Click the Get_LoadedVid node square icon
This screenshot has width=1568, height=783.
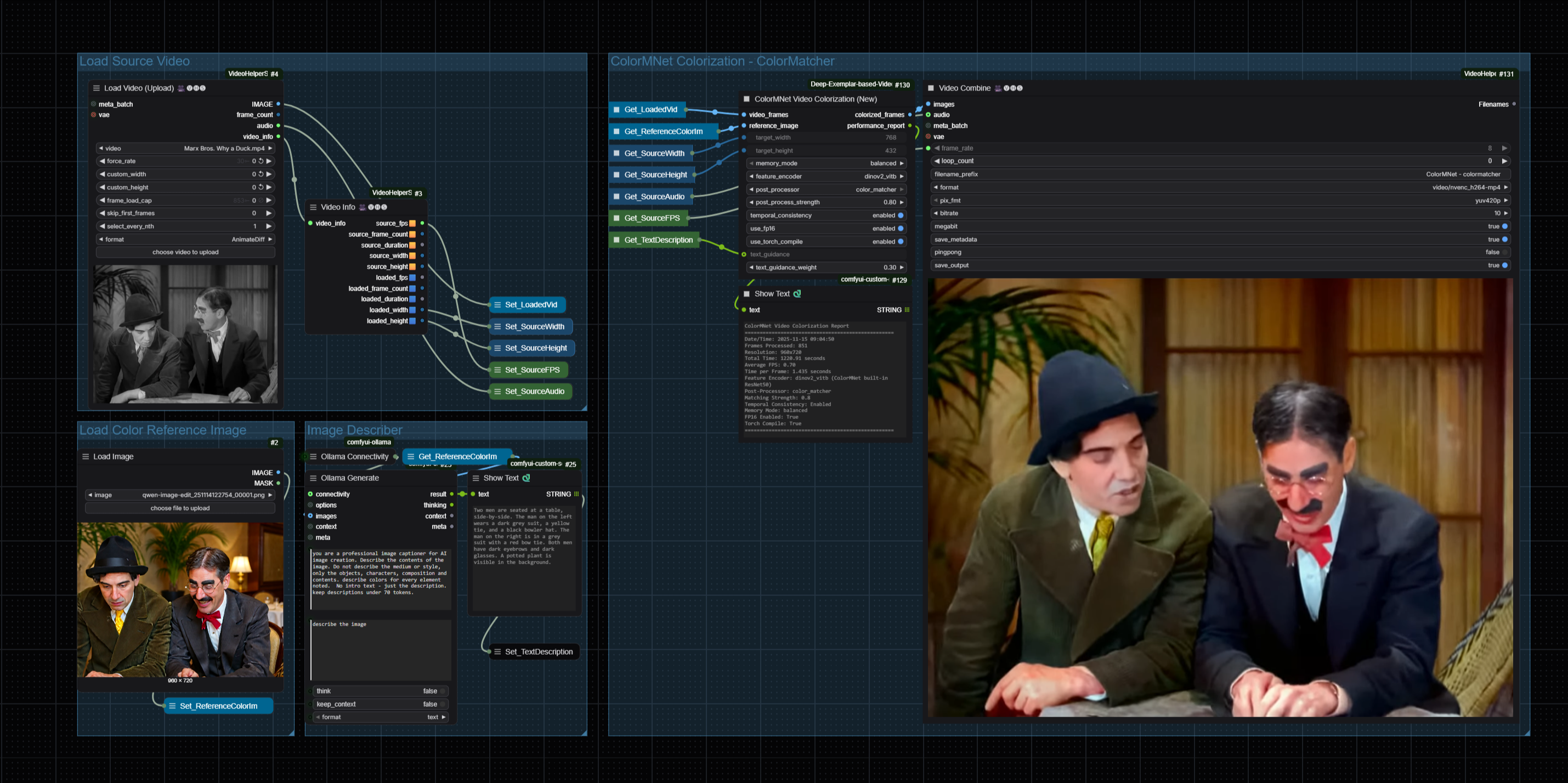[616, 110]
